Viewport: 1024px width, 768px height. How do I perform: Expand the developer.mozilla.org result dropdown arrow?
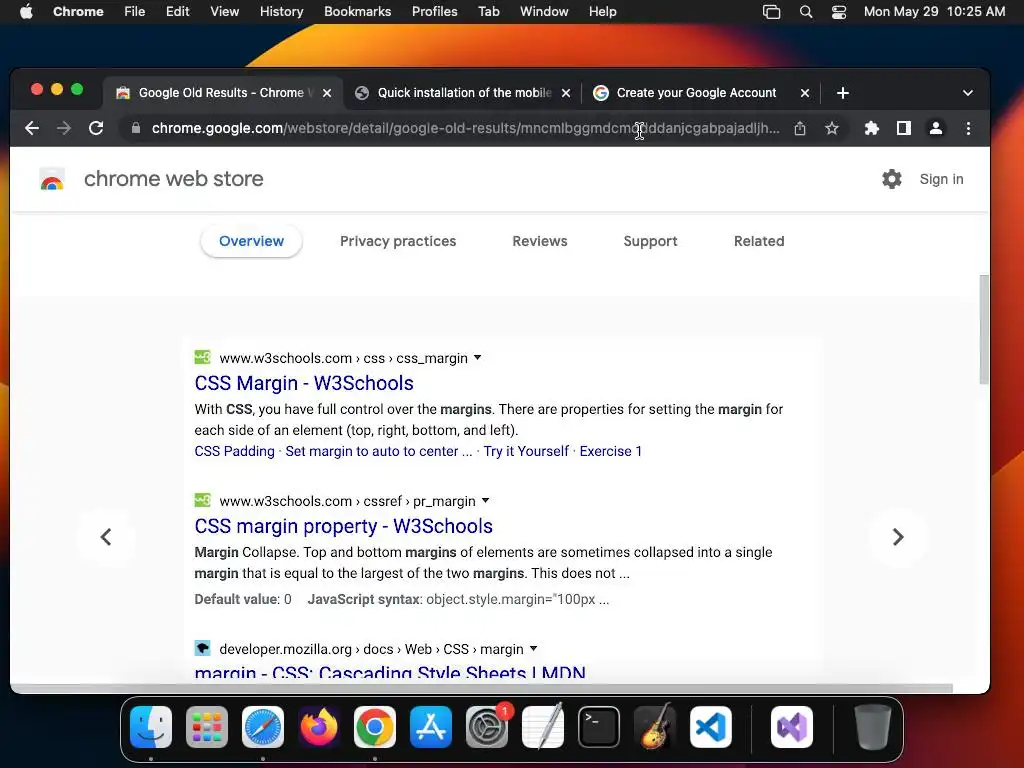[534, 648]
